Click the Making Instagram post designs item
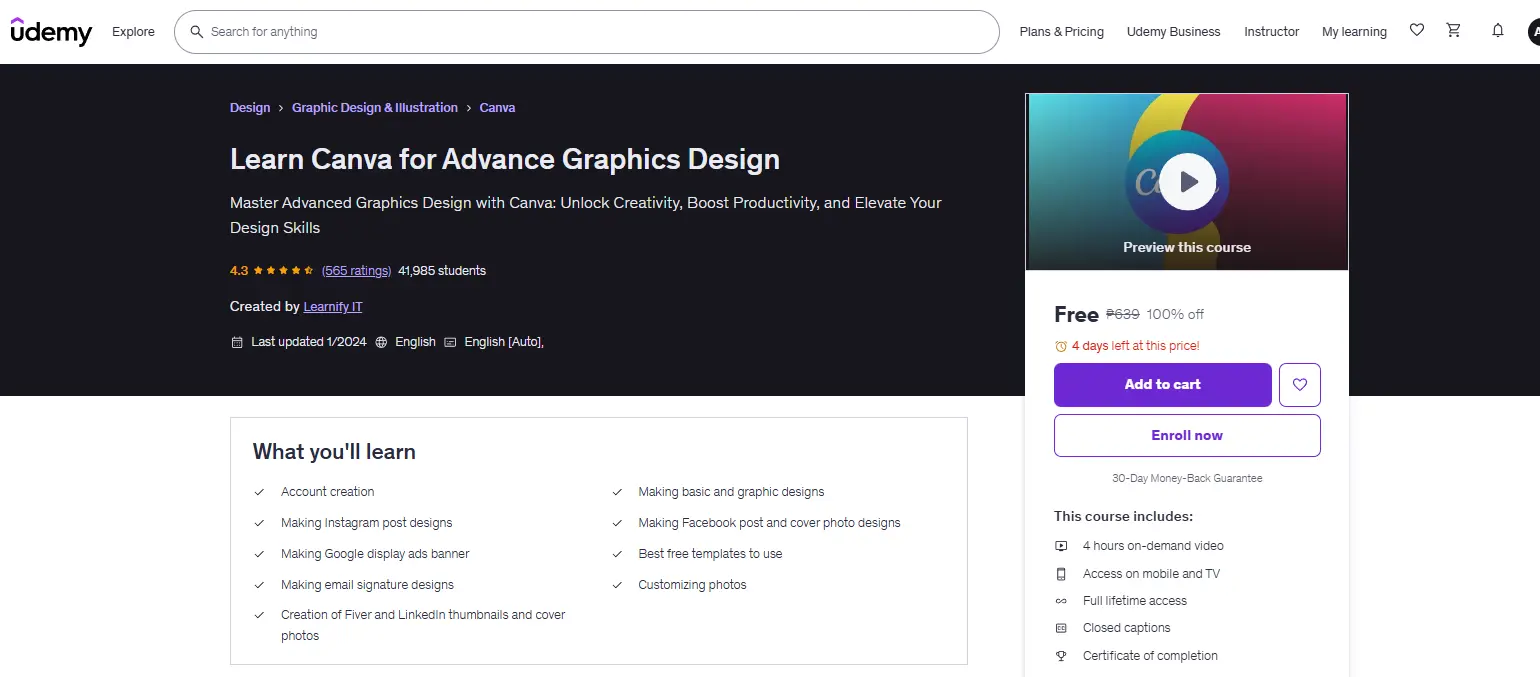The width and height of the screenshot is (1540, 677). (366, 523)
